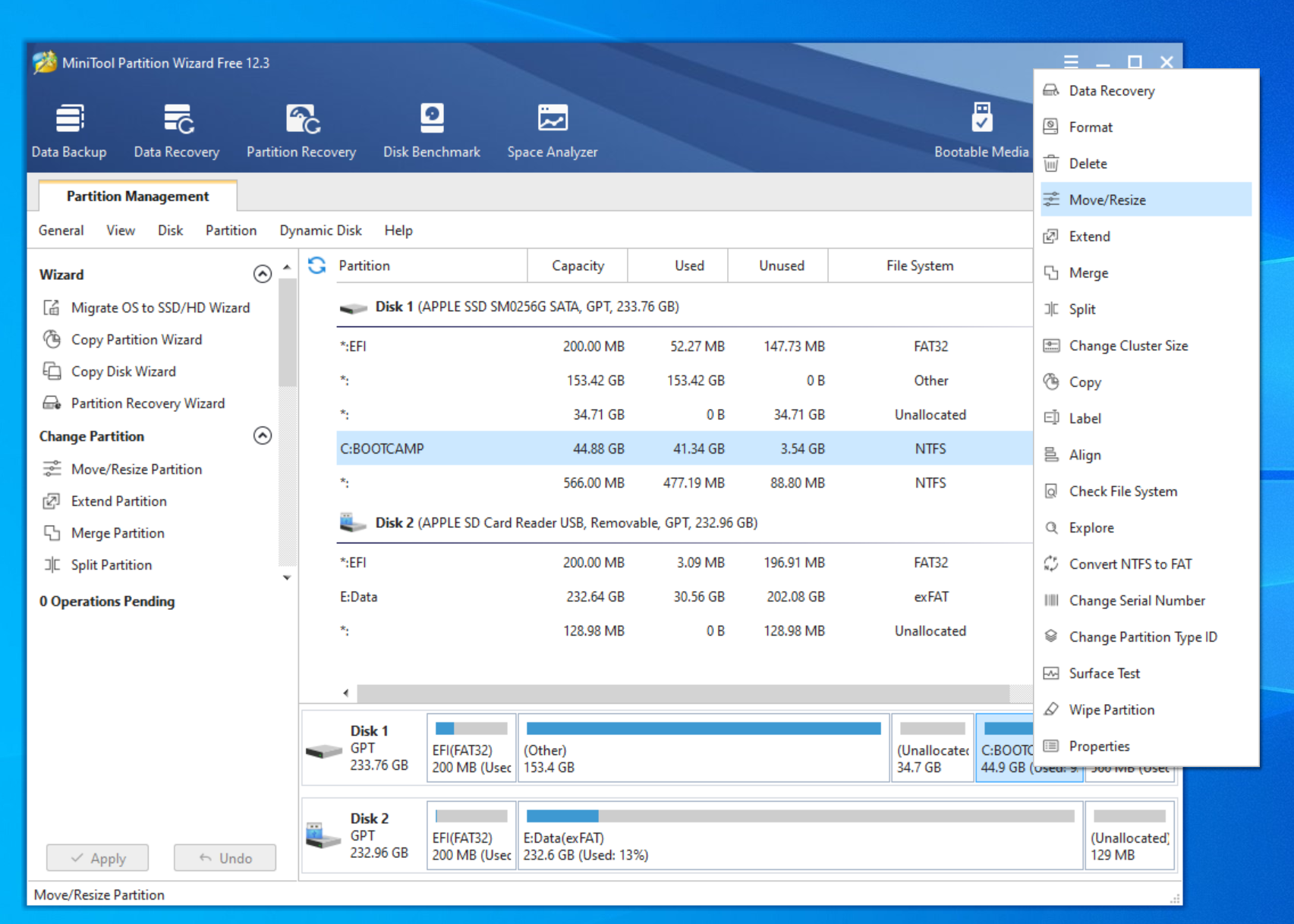
Task: Select Align in the context menu
Action: click(x=1146, y=455)
